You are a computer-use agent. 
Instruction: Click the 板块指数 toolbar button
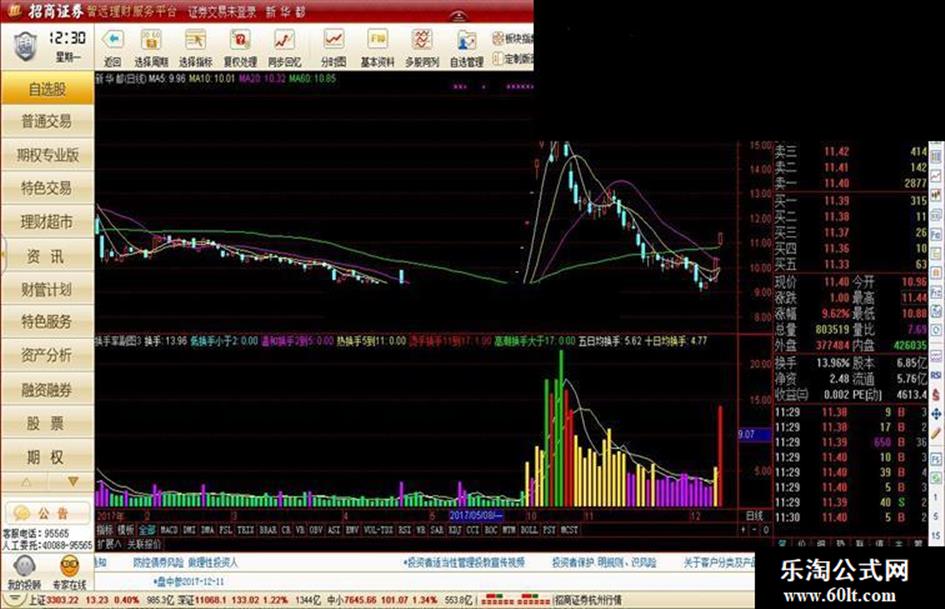(x=512, y=39)
